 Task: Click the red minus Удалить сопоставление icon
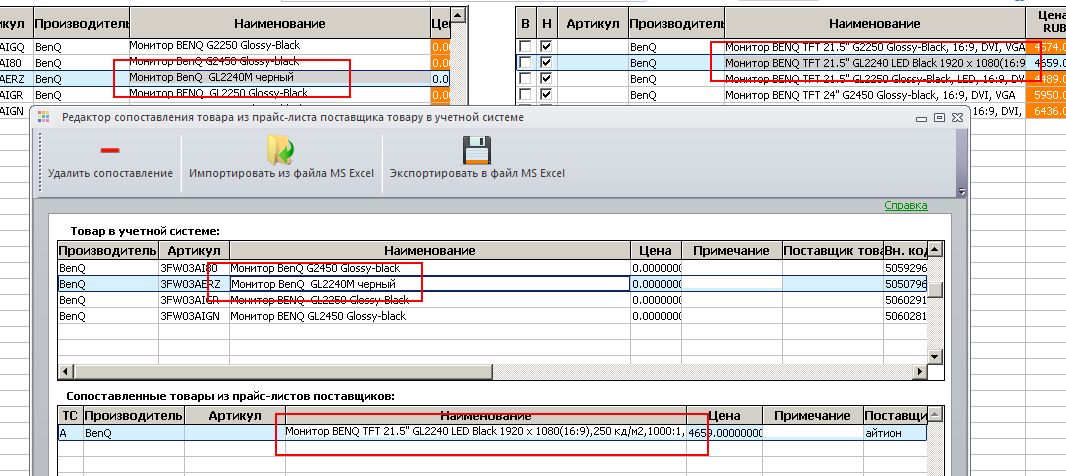coord(109,150)
